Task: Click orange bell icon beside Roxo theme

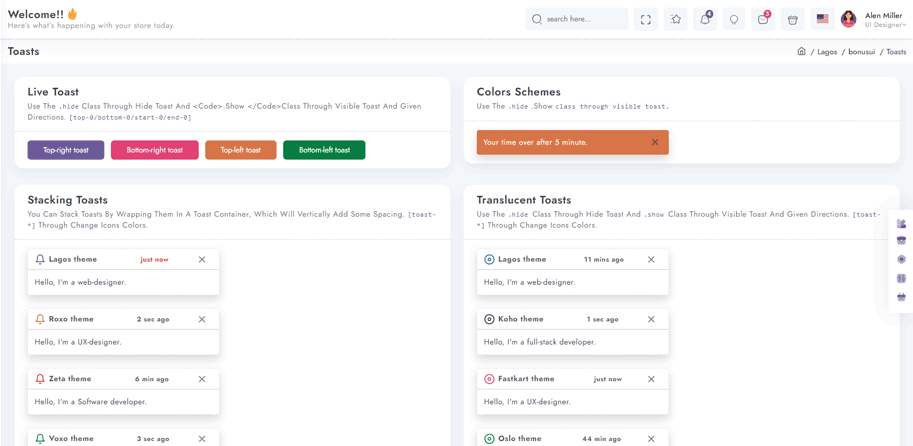Action: click(x=40, y=319)
